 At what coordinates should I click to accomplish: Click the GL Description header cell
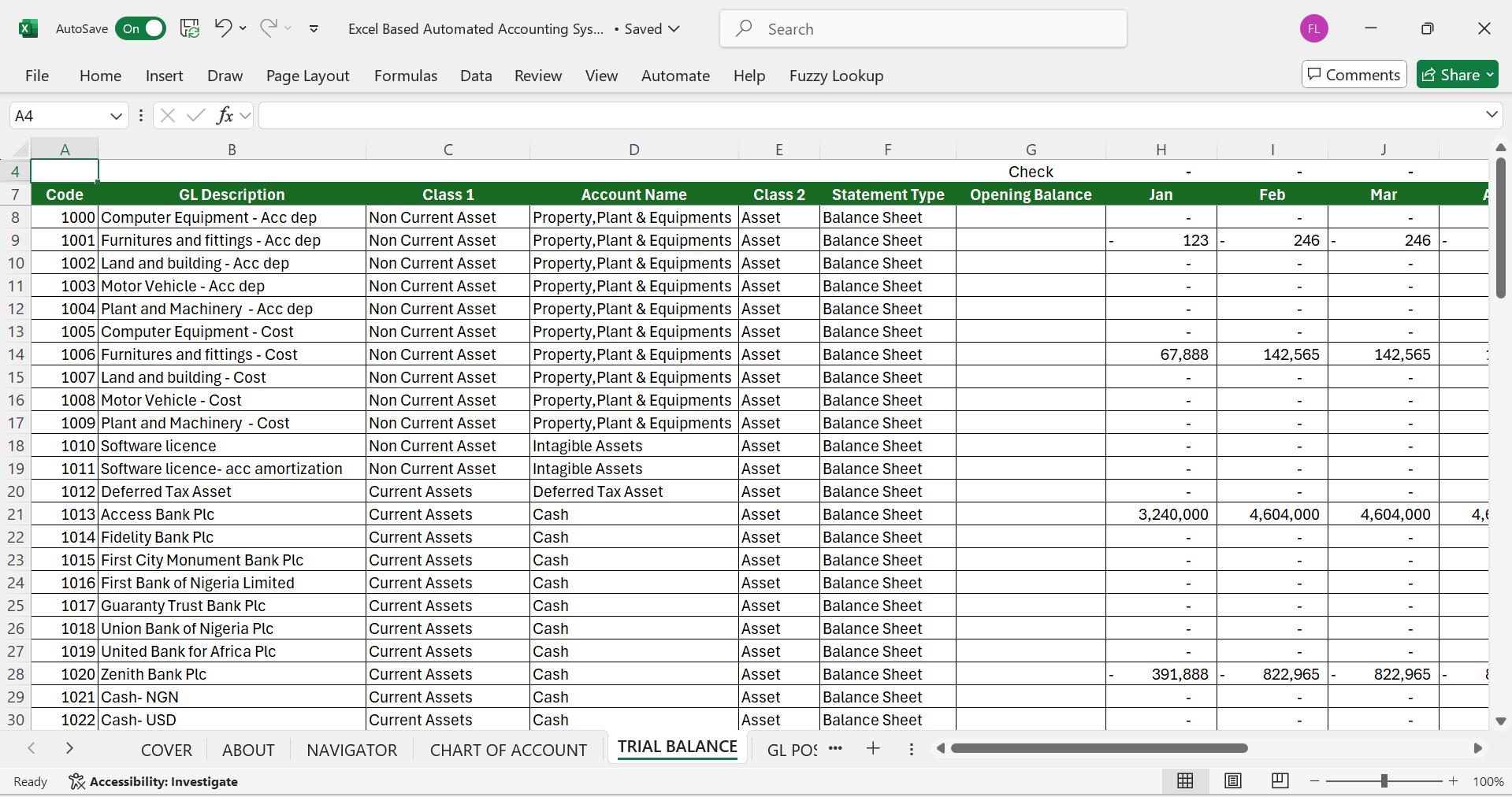pos(232,195)
